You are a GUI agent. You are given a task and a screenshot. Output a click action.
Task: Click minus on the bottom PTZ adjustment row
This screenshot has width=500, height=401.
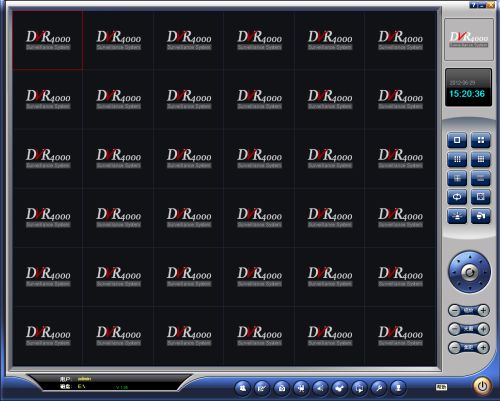tap(454, 348)
